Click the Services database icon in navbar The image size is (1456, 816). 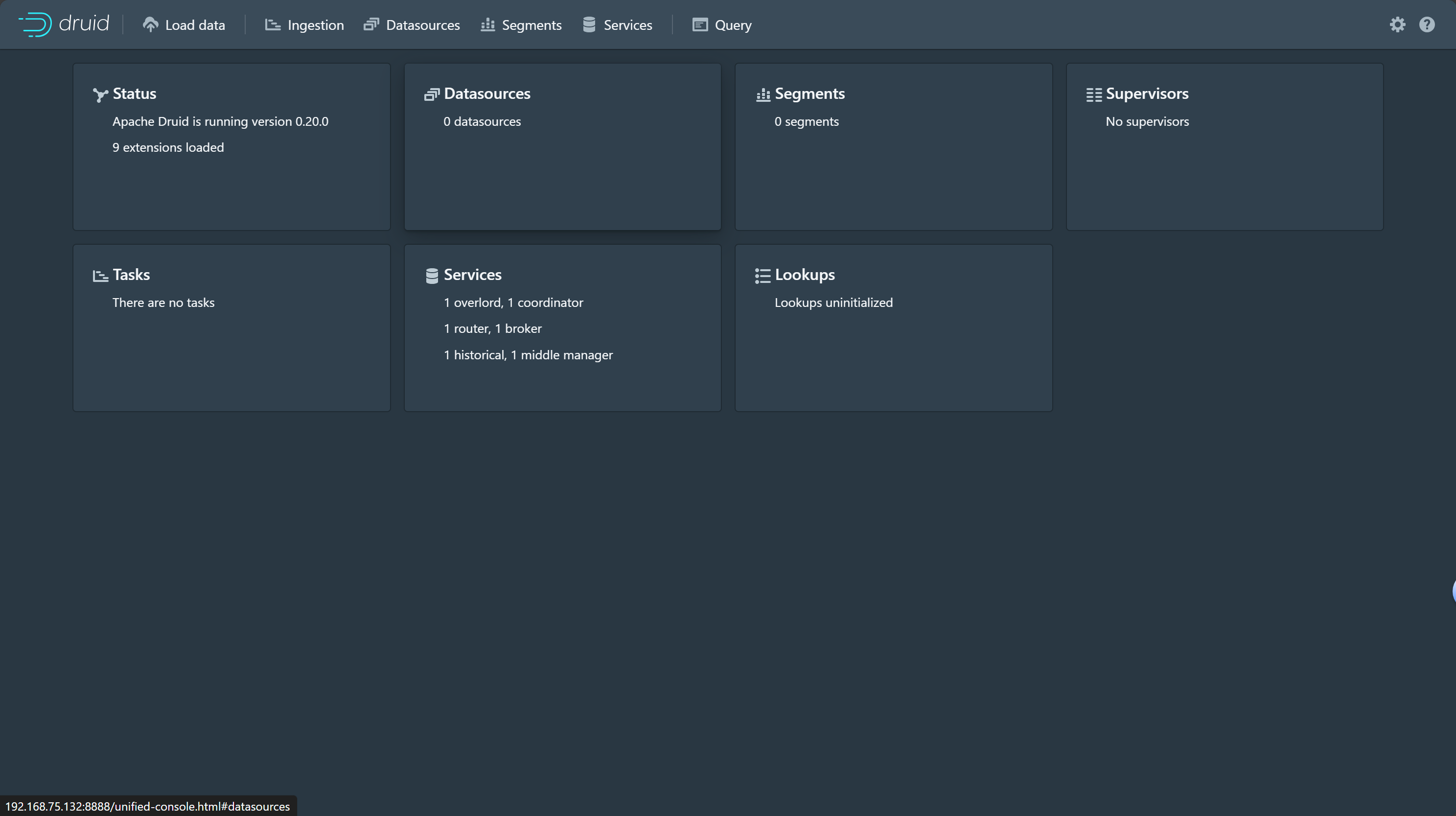(x=589, y=24)
